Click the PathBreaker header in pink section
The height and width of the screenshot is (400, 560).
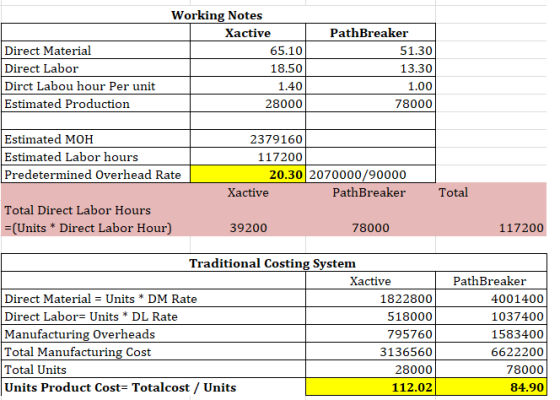369,192
